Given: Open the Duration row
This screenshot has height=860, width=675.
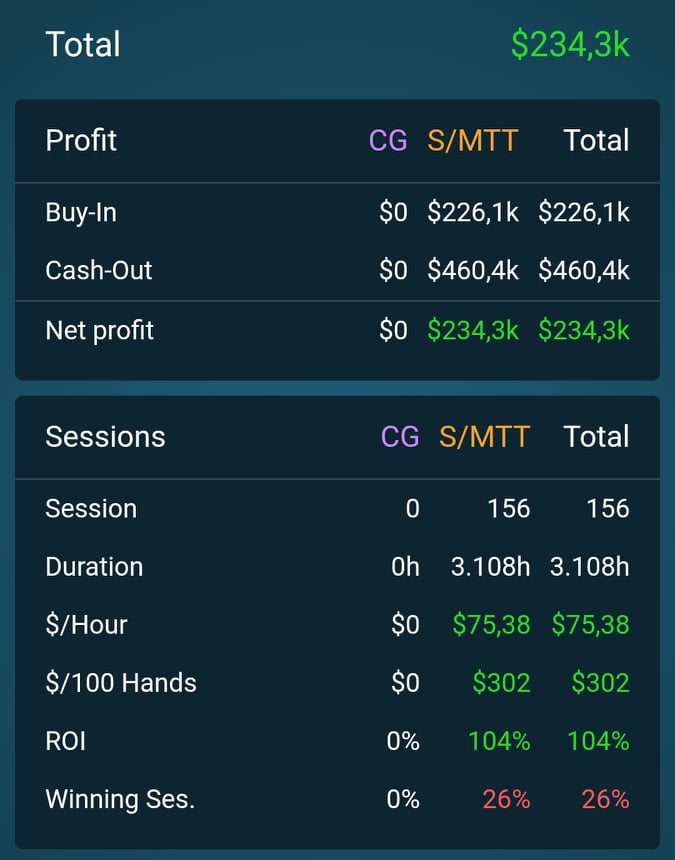Looking at the screenshot, I should pyautogui.click(x=337, y=567).
